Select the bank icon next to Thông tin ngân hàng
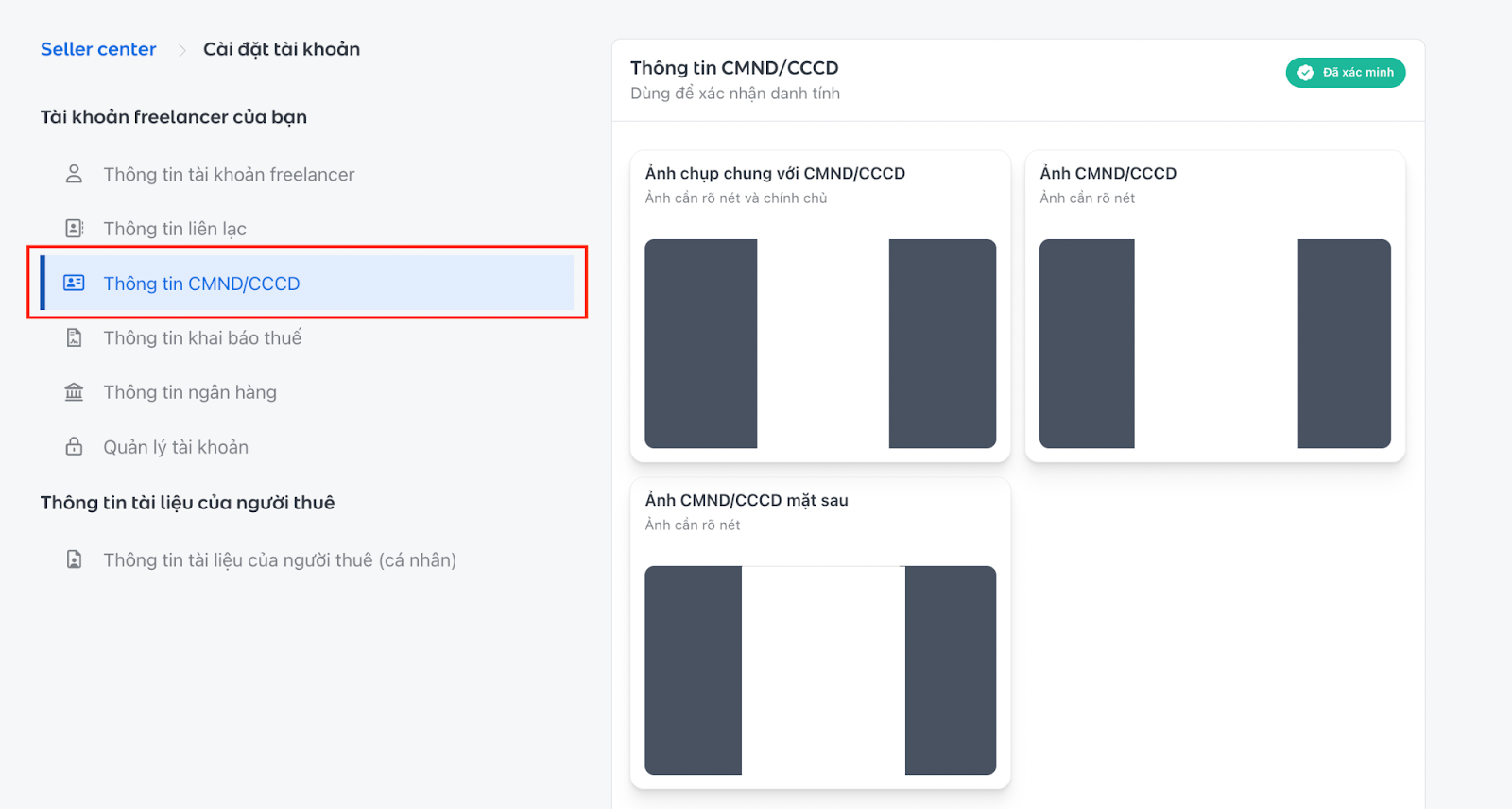This screenshot has height=809, width=1512. tap(74, 391)
